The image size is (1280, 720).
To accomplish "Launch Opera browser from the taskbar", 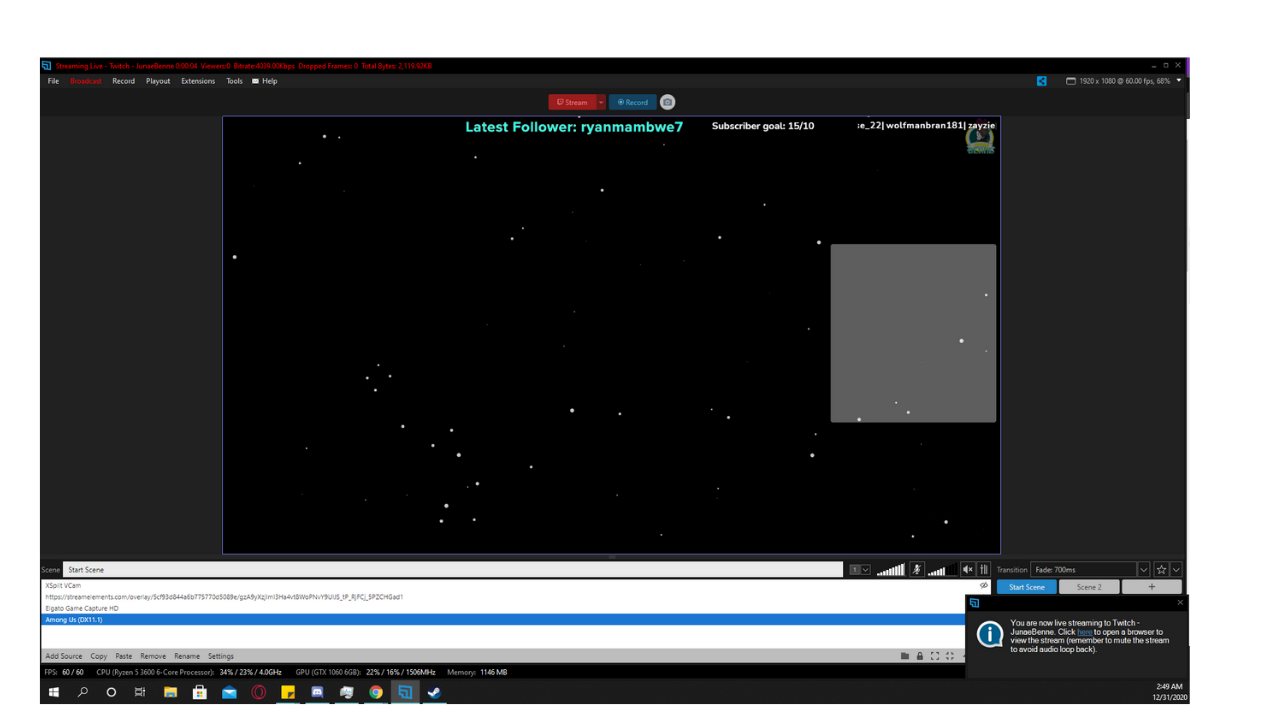I will pos(259,692).
